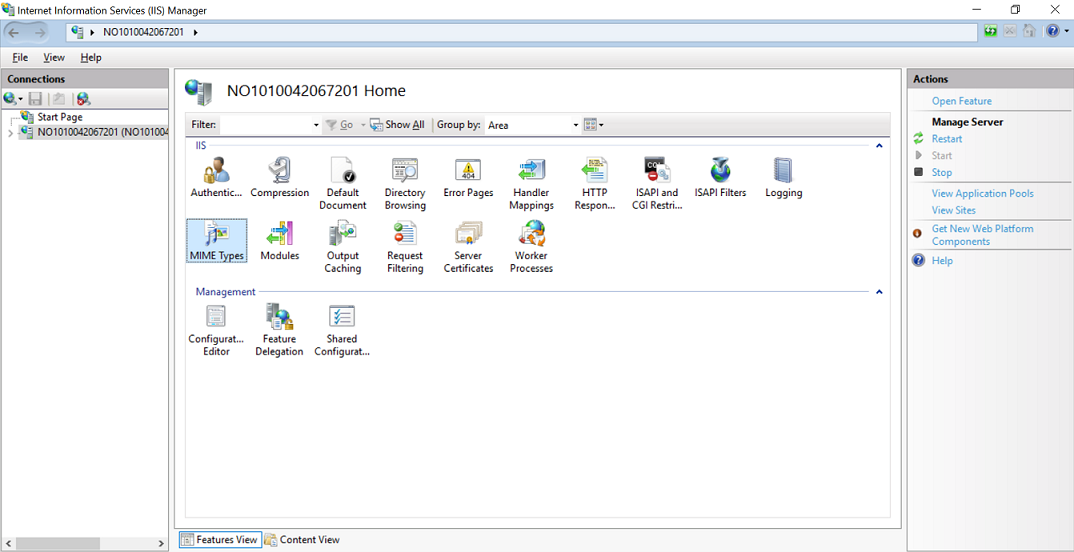Open the Authentication feature icon

(216, 178)
